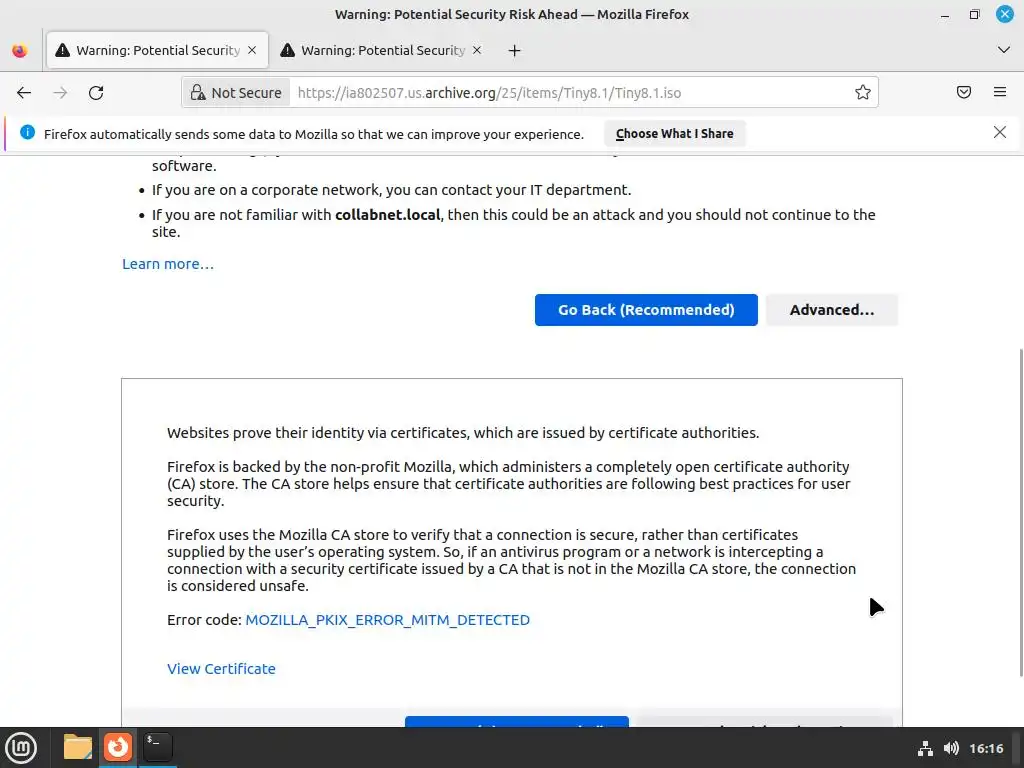Minimize the Firefox window
Screen dimensions: 1024x768
tap(945, 14)
